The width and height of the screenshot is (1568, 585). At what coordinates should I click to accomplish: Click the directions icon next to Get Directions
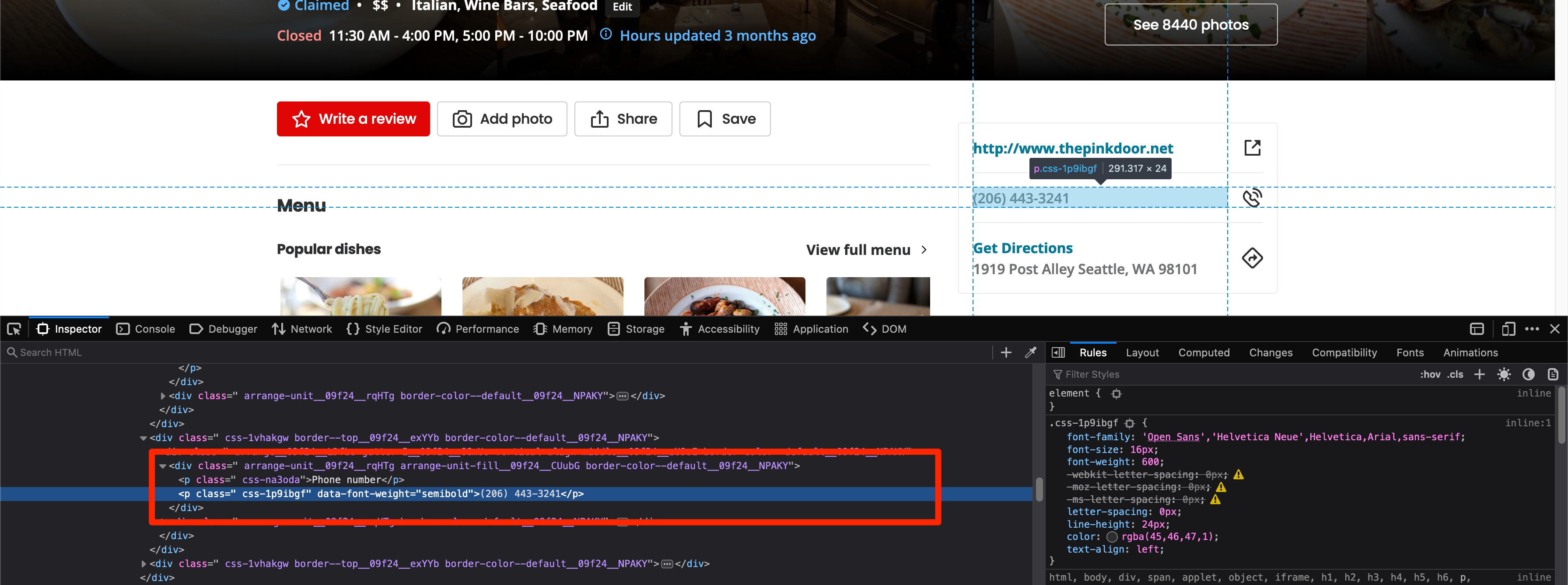pos(1253,258)
